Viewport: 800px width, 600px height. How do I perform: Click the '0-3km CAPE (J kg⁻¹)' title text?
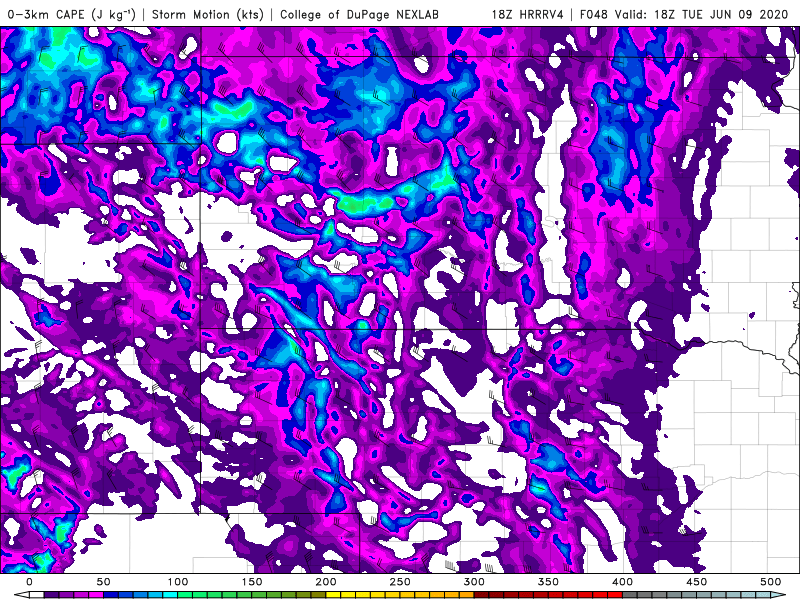click(71, 14)
